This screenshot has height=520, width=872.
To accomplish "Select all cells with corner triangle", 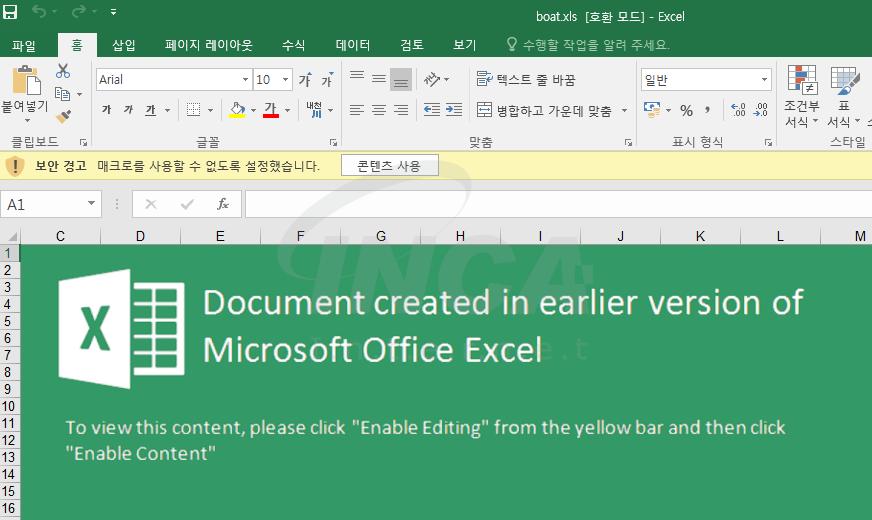I will (x=10, y=236).
